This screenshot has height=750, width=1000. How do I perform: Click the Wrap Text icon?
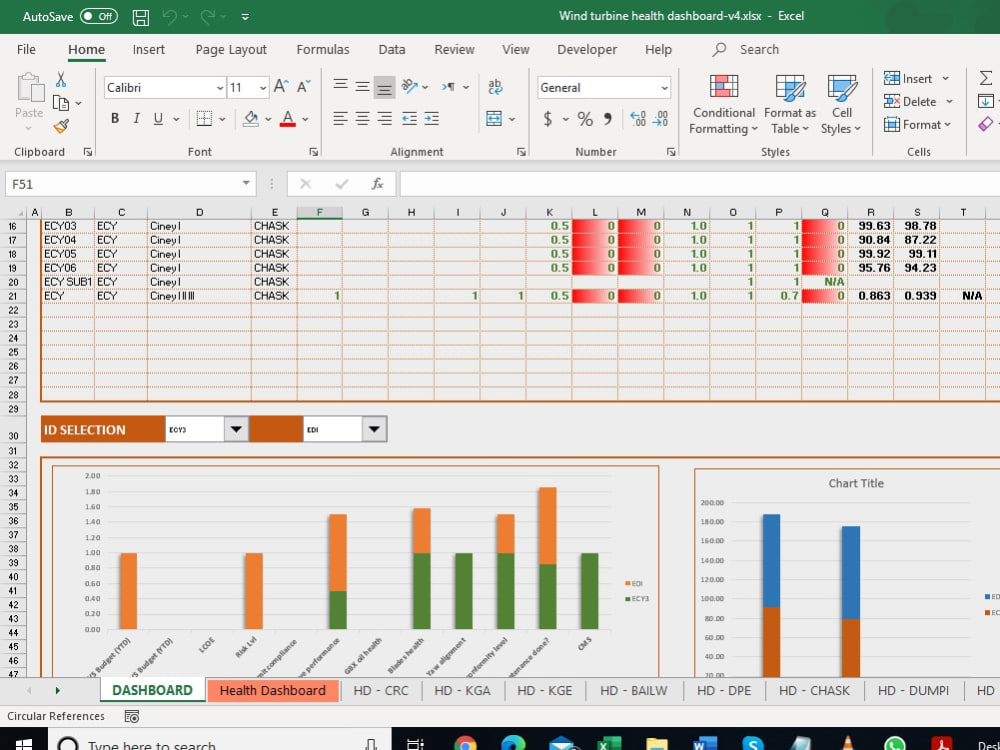(495, 87)
